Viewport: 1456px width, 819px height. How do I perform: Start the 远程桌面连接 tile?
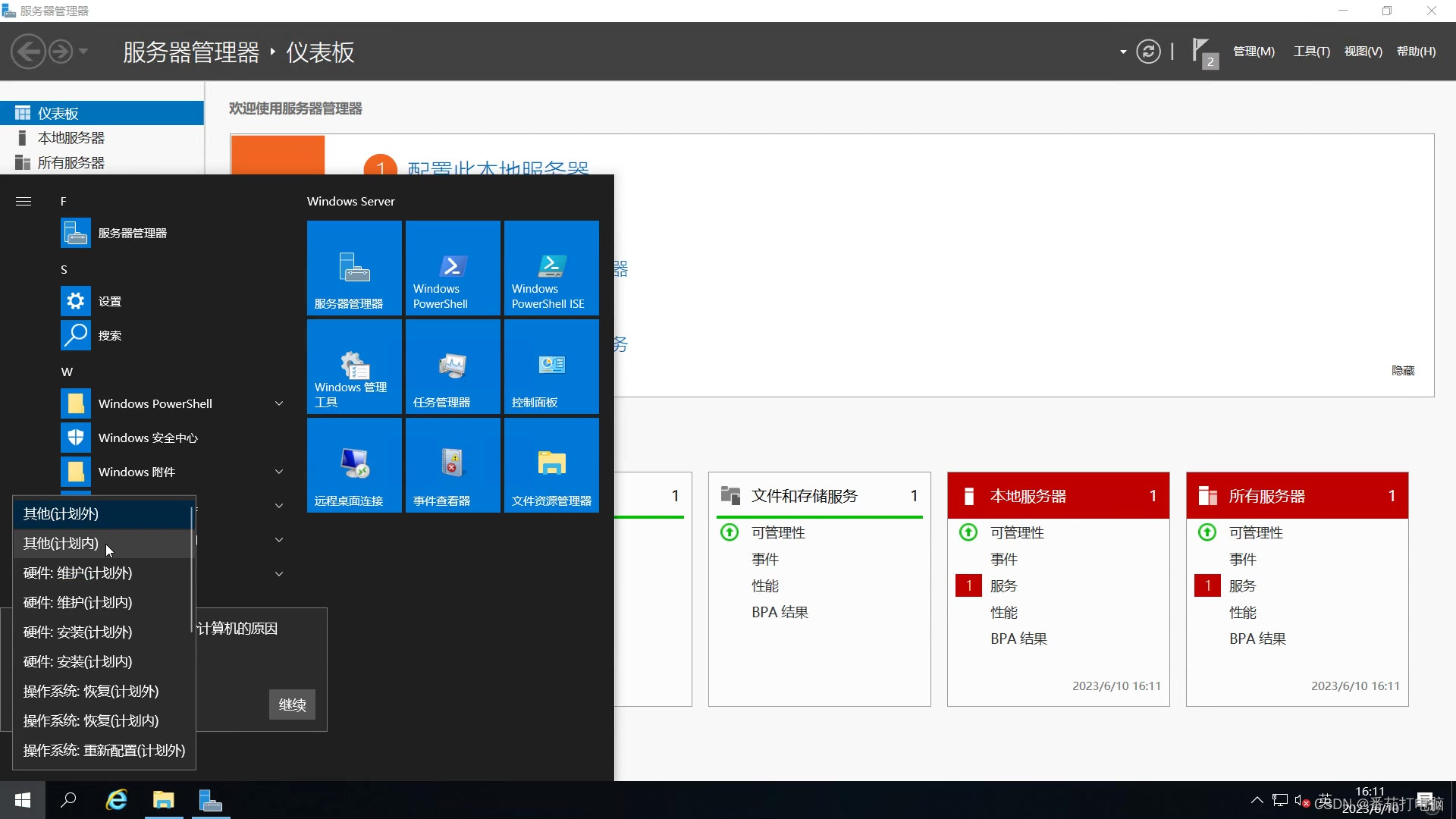354,465
